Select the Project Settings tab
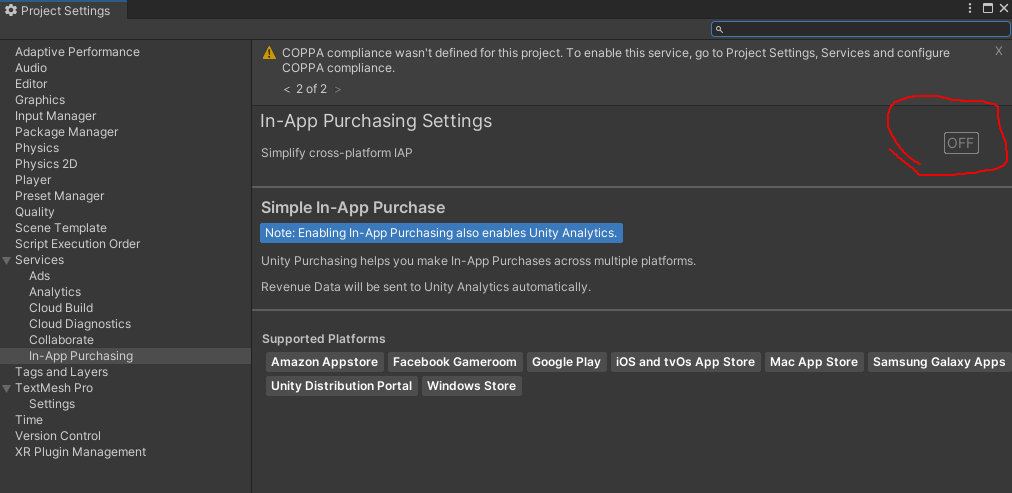The image size is (1012, 493). pos(62,10)
